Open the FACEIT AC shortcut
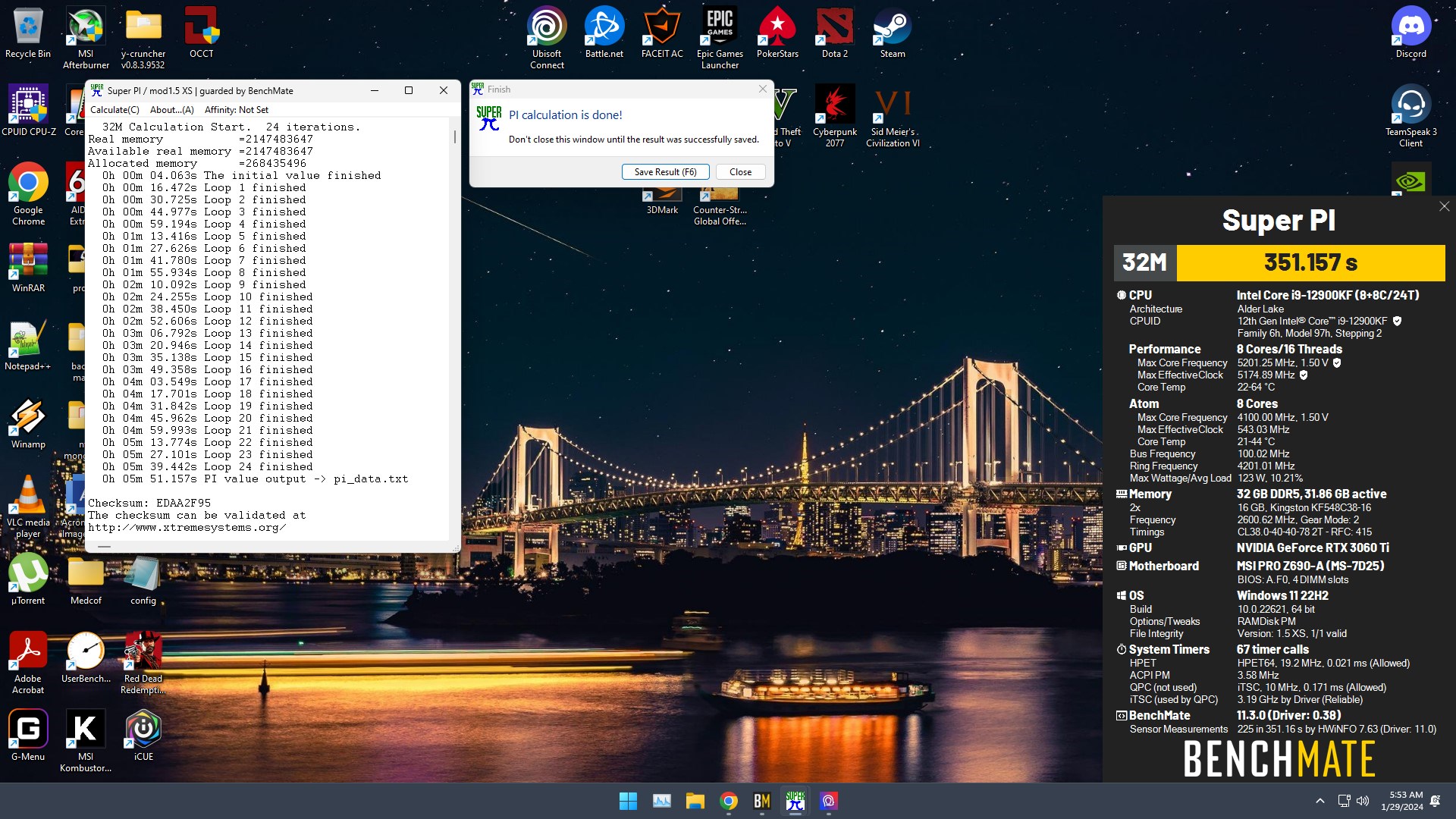 [662, 33]
